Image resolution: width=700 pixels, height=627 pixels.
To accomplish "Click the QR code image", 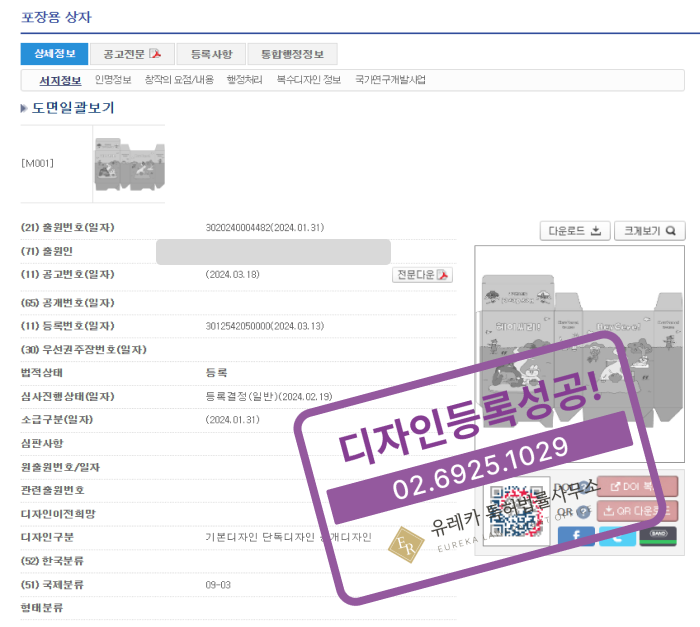I will 516,511.
